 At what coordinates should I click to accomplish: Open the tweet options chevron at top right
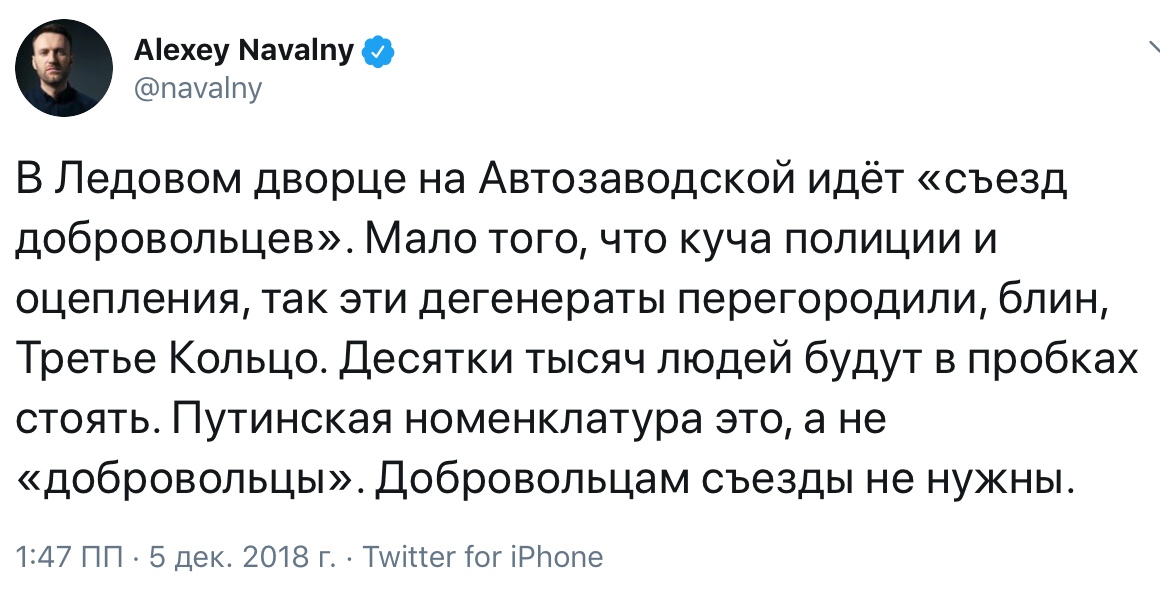coord(1154,49)
